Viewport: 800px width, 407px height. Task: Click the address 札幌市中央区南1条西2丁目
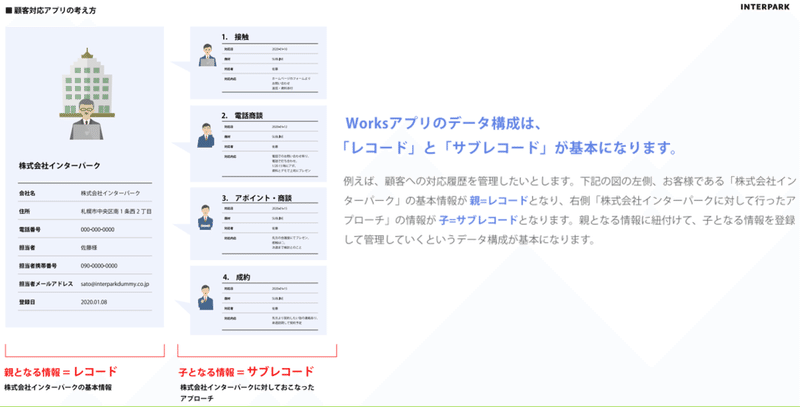point(116,211)
